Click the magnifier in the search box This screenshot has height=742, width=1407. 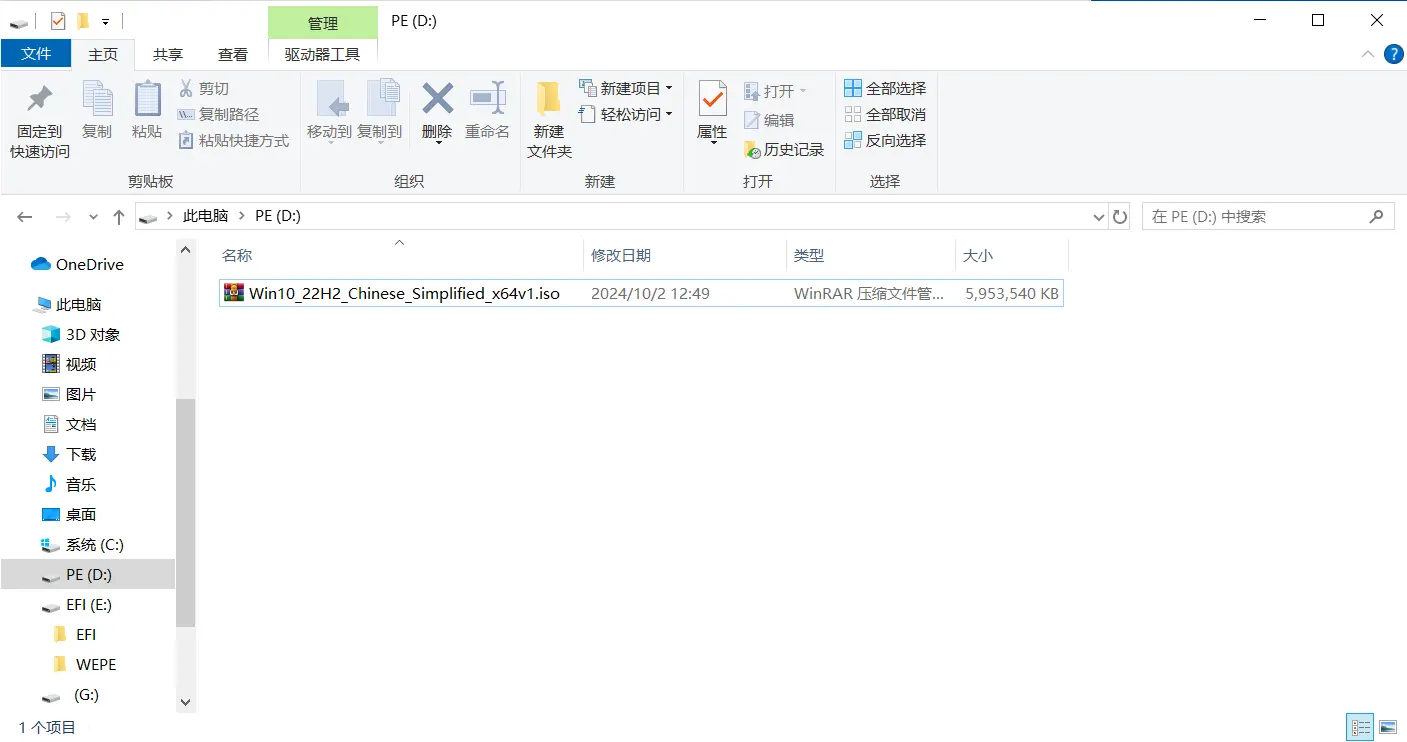coord(1376,216)
